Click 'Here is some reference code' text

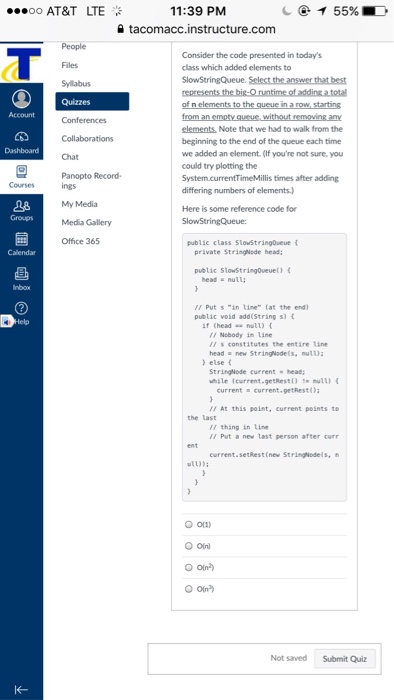[x=239, y=215]
